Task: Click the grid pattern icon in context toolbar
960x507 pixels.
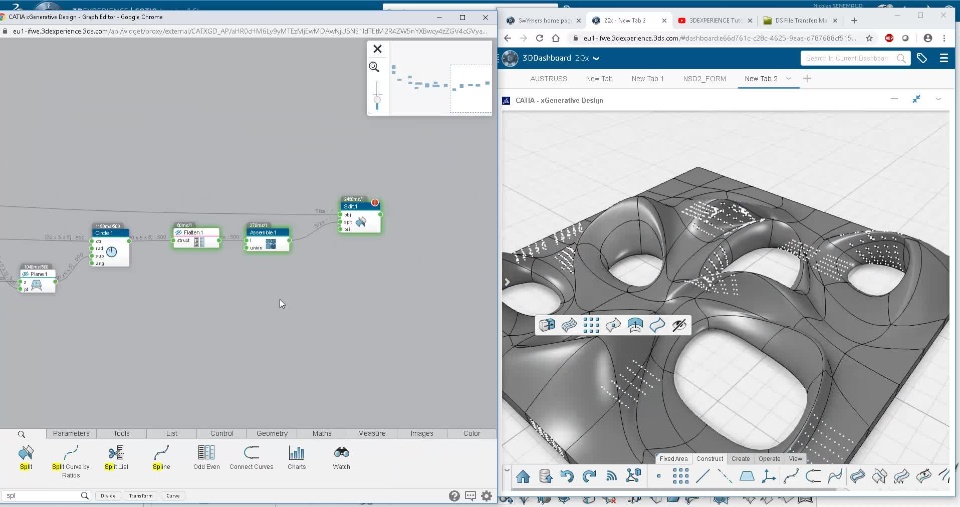Action: click(591, 325)
